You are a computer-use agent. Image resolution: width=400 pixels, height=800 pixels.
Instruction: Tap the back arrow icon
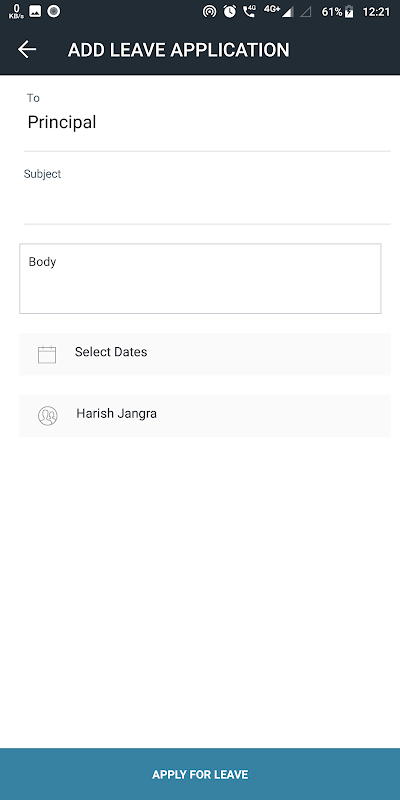pyautogui.click(x=27, y=49)
